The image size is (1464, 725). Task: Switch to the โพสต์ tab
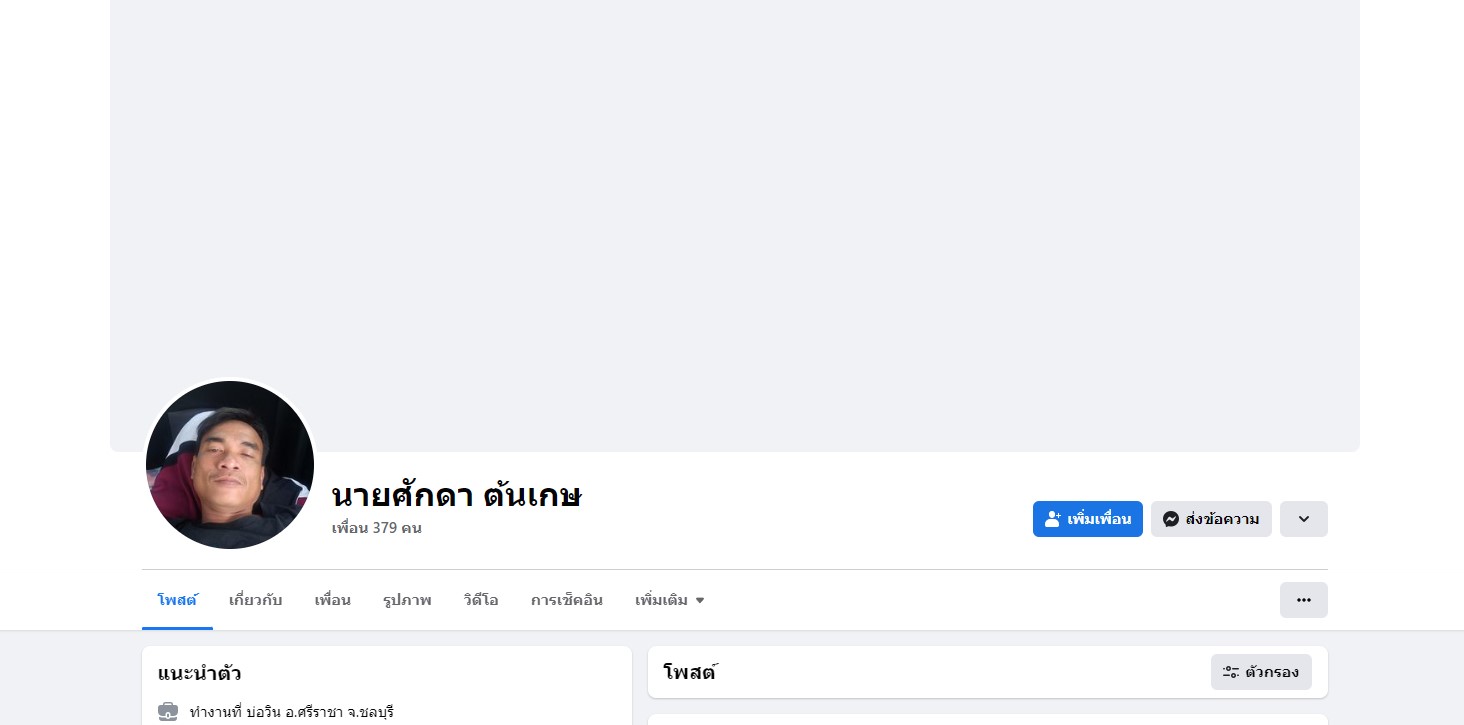point(177,600)
